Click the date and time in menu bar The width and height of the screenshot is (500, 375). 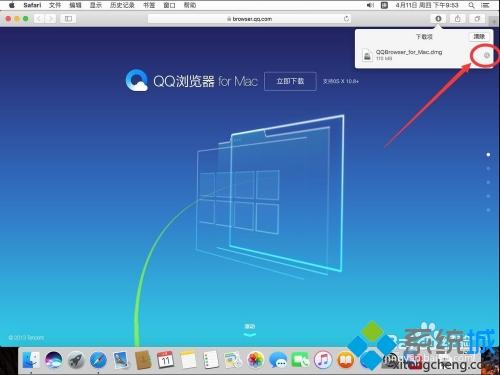click(427, 5)
